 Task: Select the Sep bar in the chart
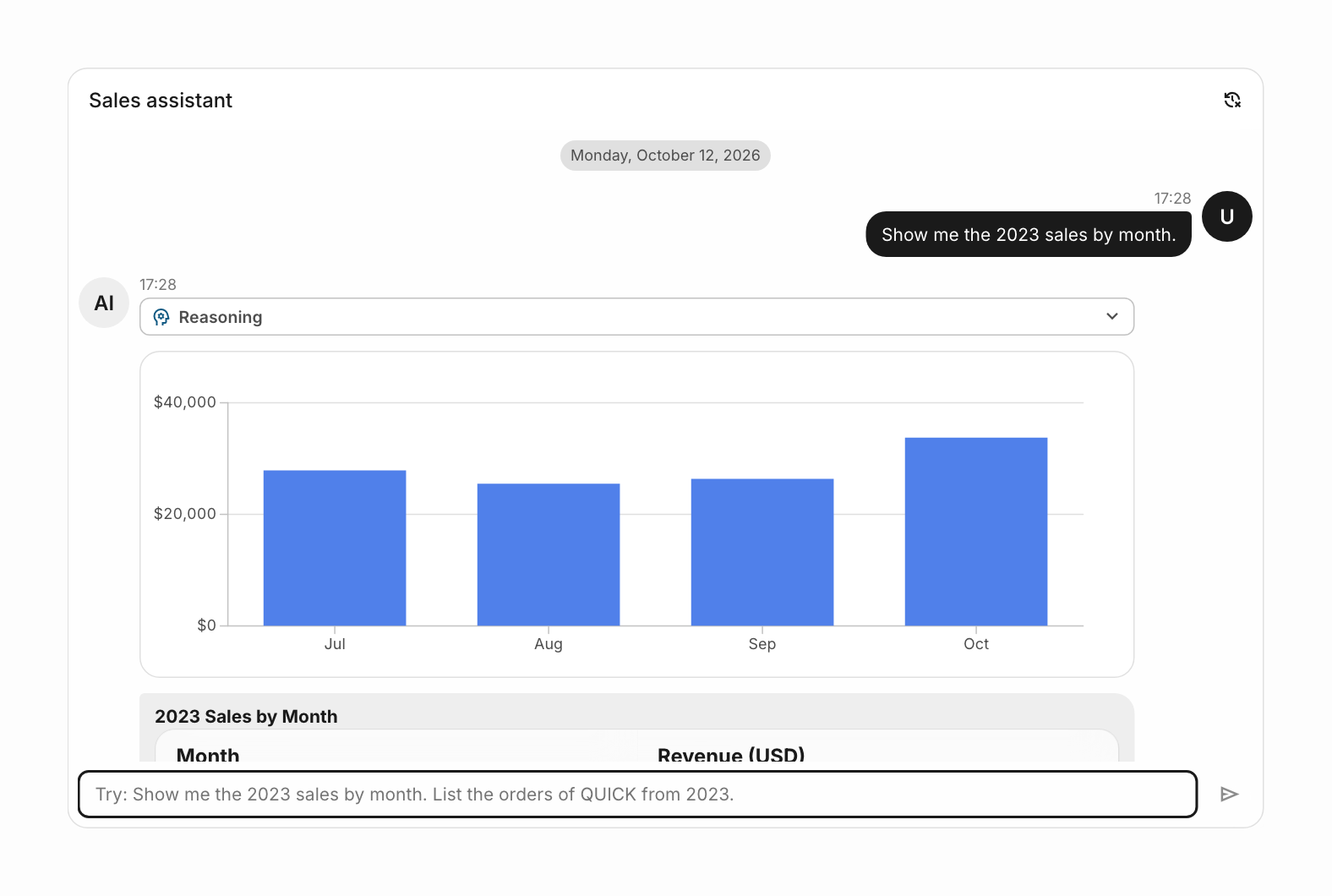click(x=762, y=552)
